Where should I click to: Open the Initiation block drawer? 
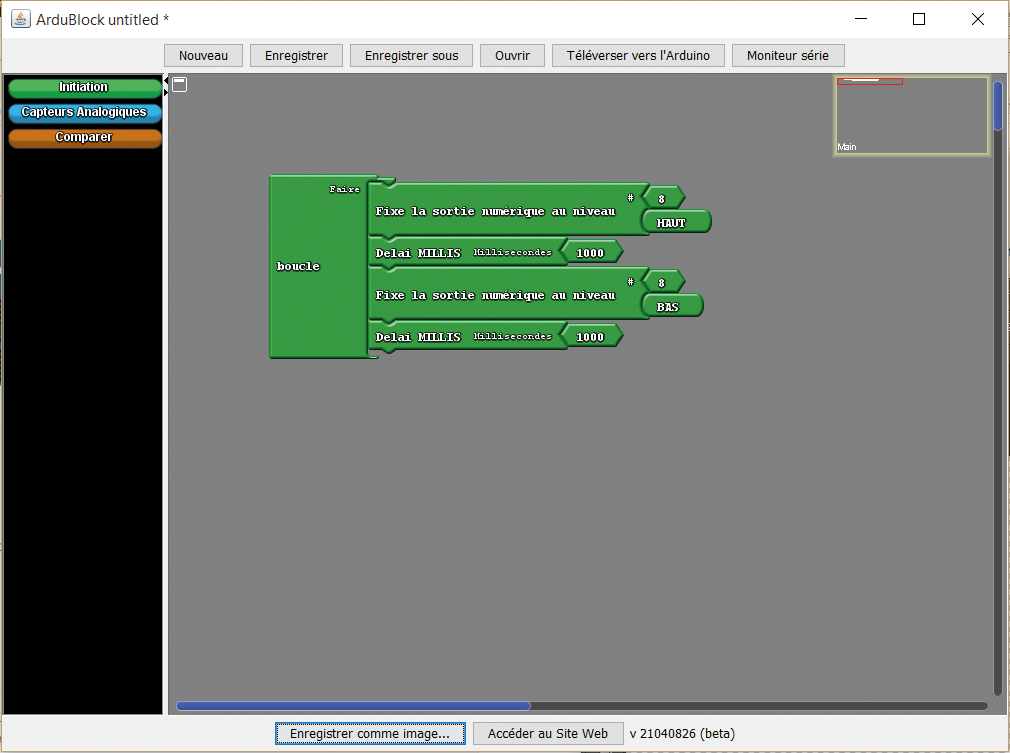[x=84, y=88]
